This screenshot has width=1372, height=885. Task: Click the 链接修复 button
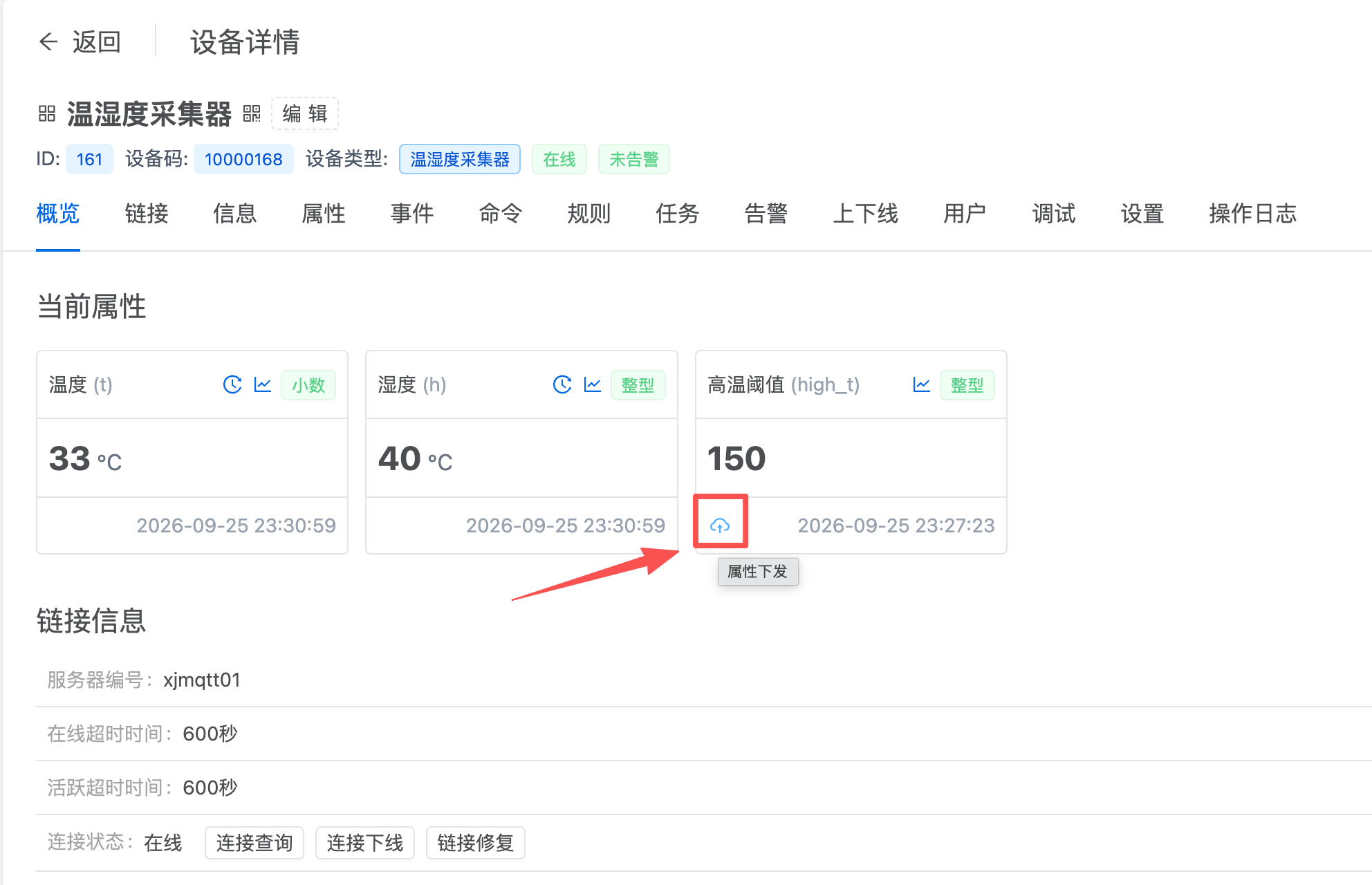pyautogui.click(x=476, y=843)
